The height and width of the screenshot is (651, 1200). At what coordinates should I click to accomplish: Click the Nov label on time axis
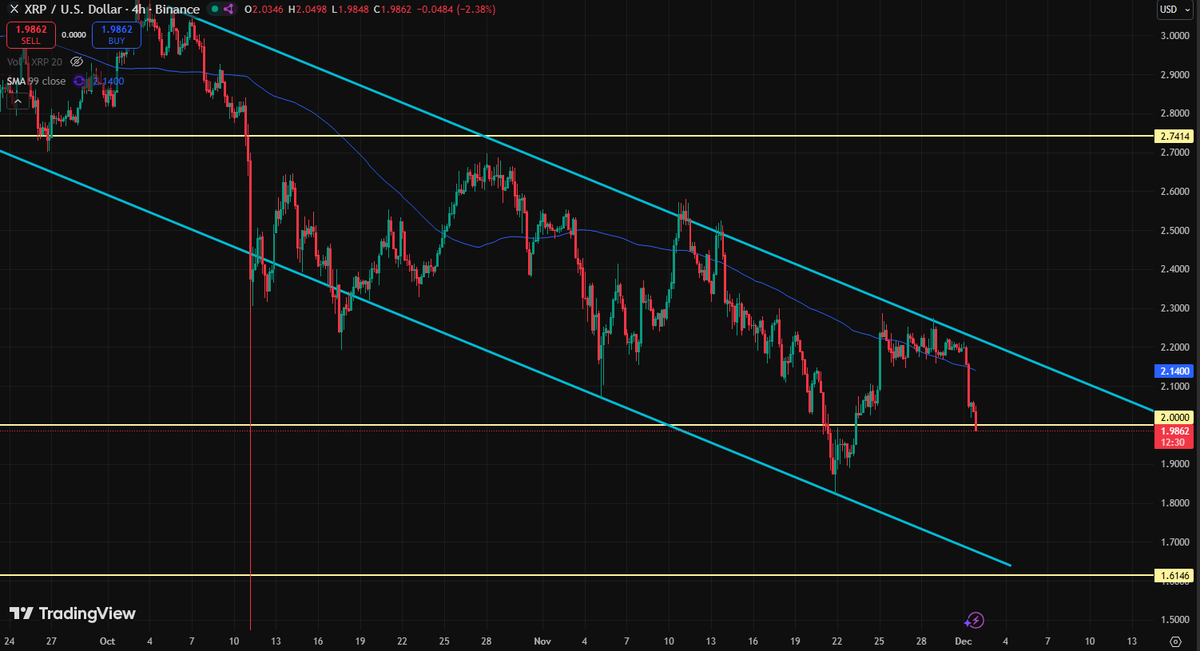[x=542, y=639]
